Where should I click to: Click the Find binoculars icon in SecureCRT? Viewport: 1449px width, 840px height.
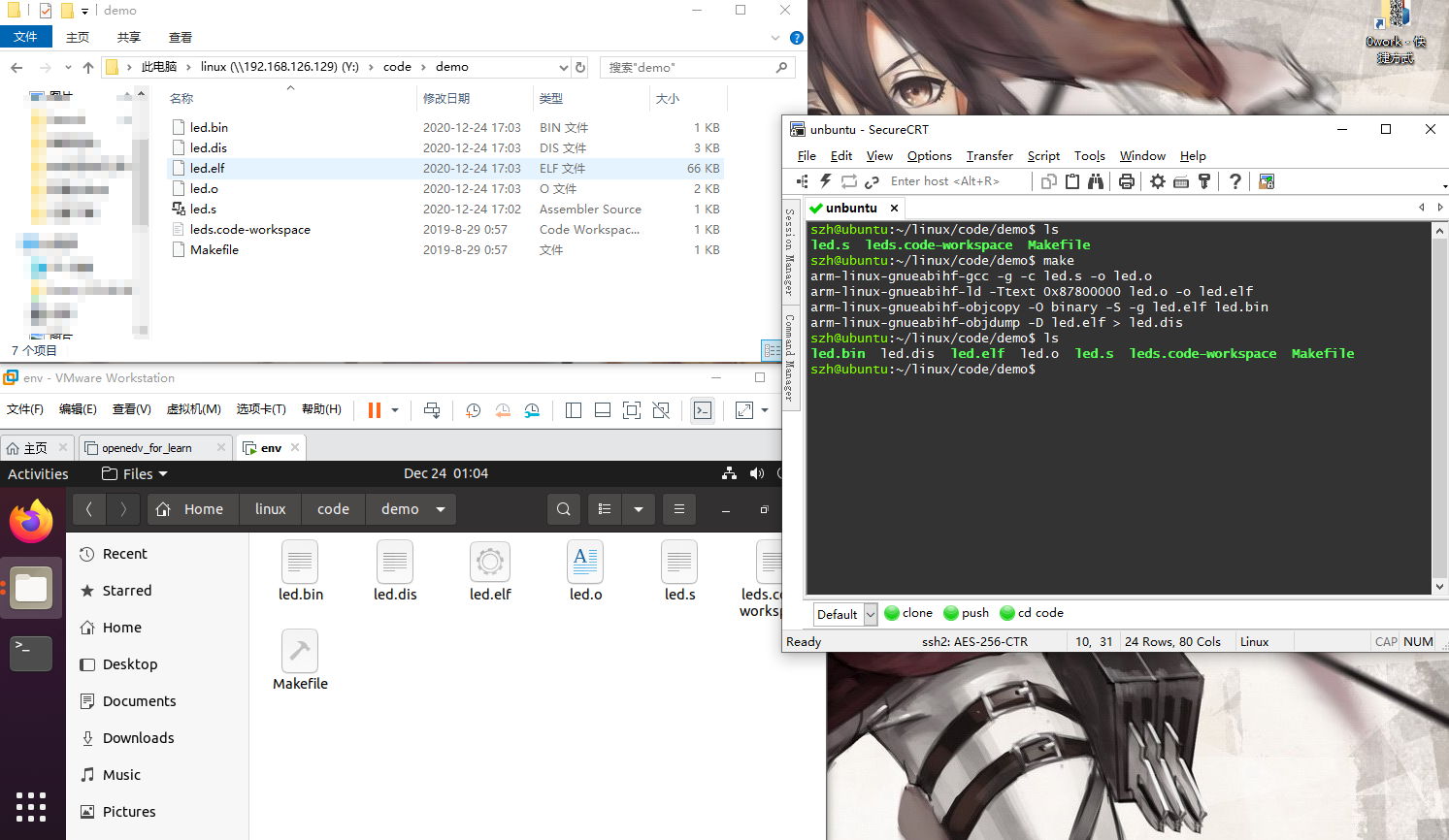(x=1096, y=181)
